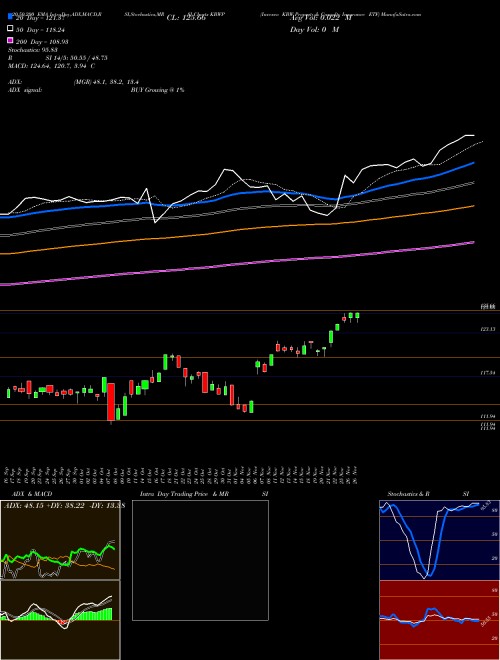Screen dimensions: 500x660
Task: Click the 'ADX: 48.15 +DY: 38.22' readout
Action: coord(45,506)
